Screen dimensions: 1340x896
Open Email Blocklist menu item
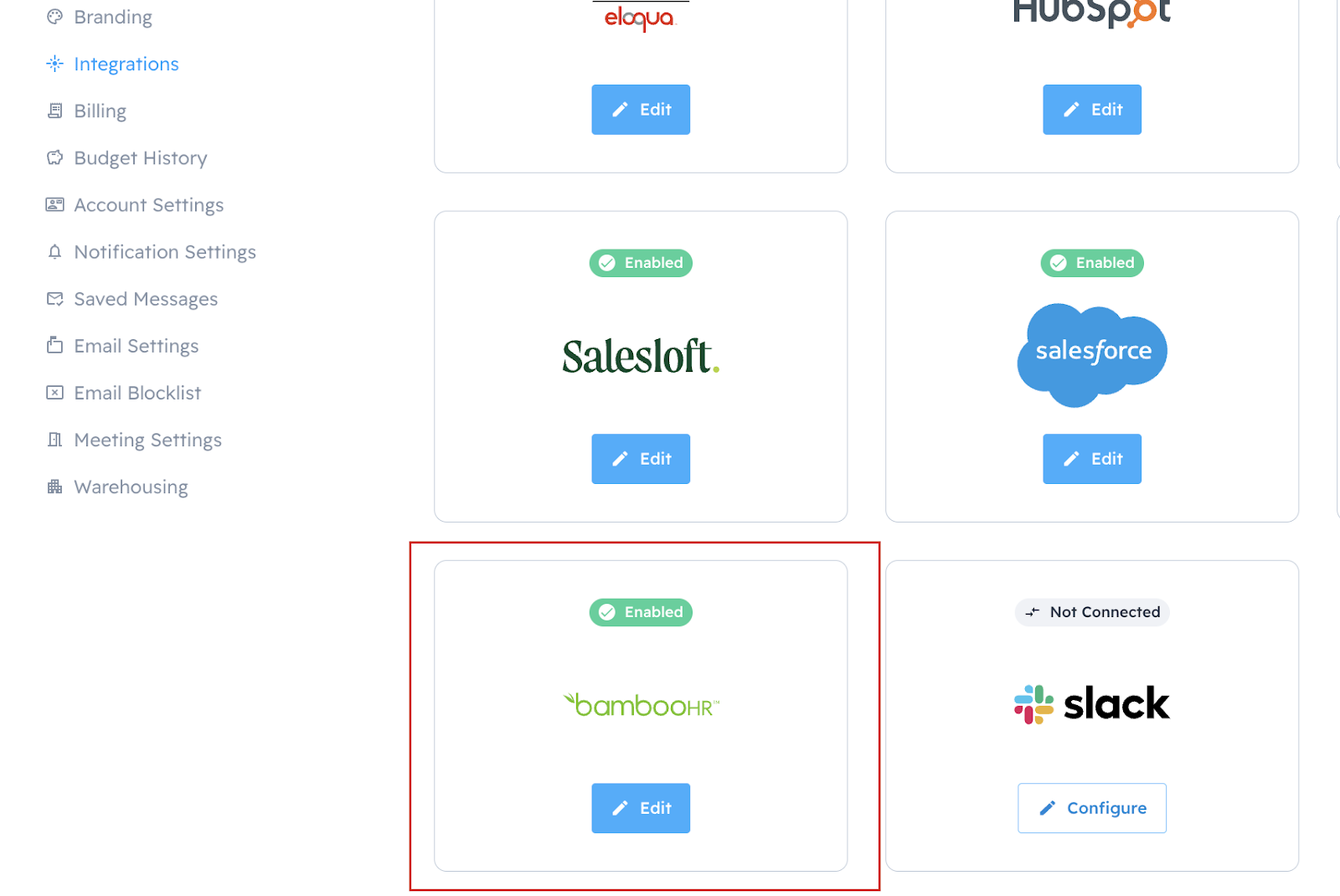tap(137, 393)
